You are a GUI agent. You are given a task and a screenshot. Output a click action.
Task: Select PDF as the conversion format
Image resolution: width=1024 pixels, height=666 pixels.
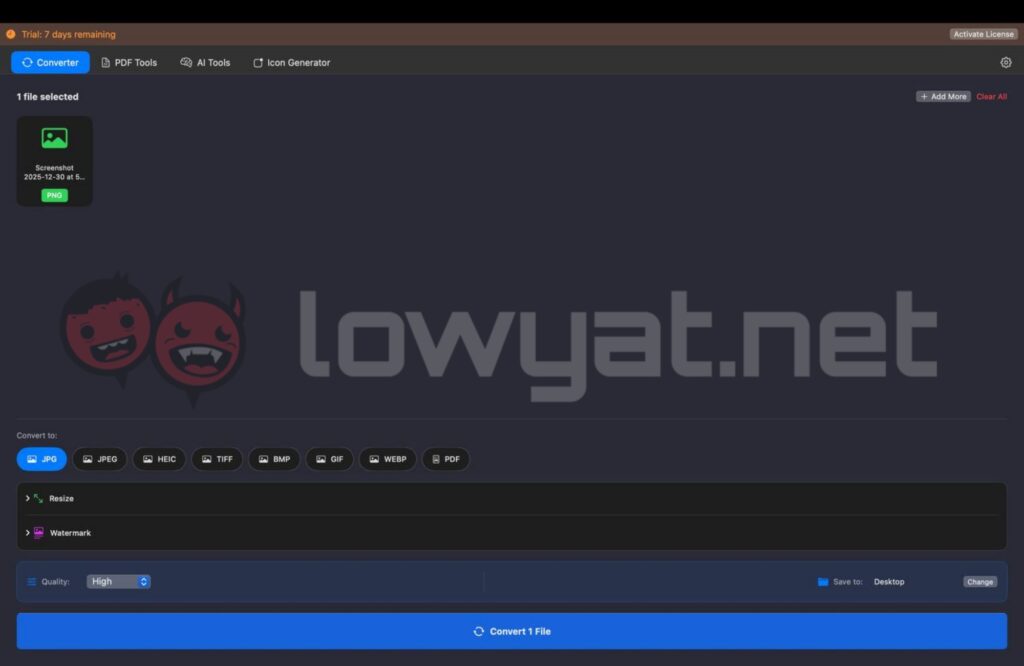446,459
